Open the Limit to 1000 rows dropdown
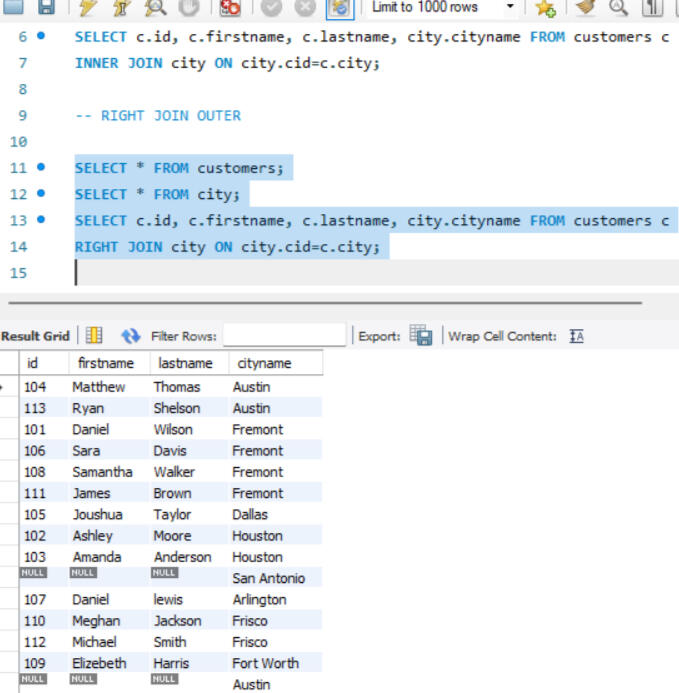The width and height of the screenshot is (679, 693). click(510, 8)
